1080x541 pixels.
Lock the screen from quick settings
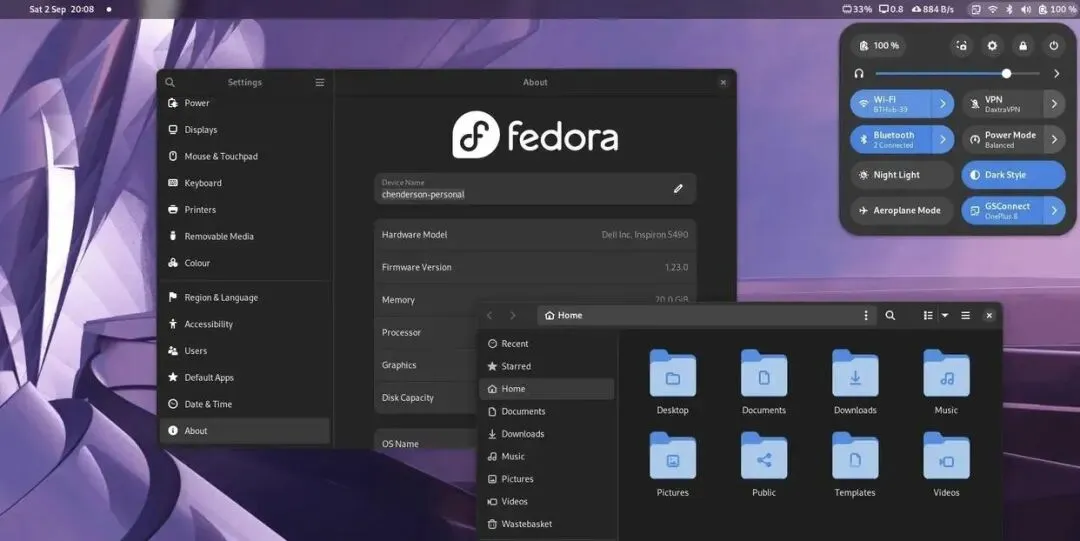coord(1023,45)
